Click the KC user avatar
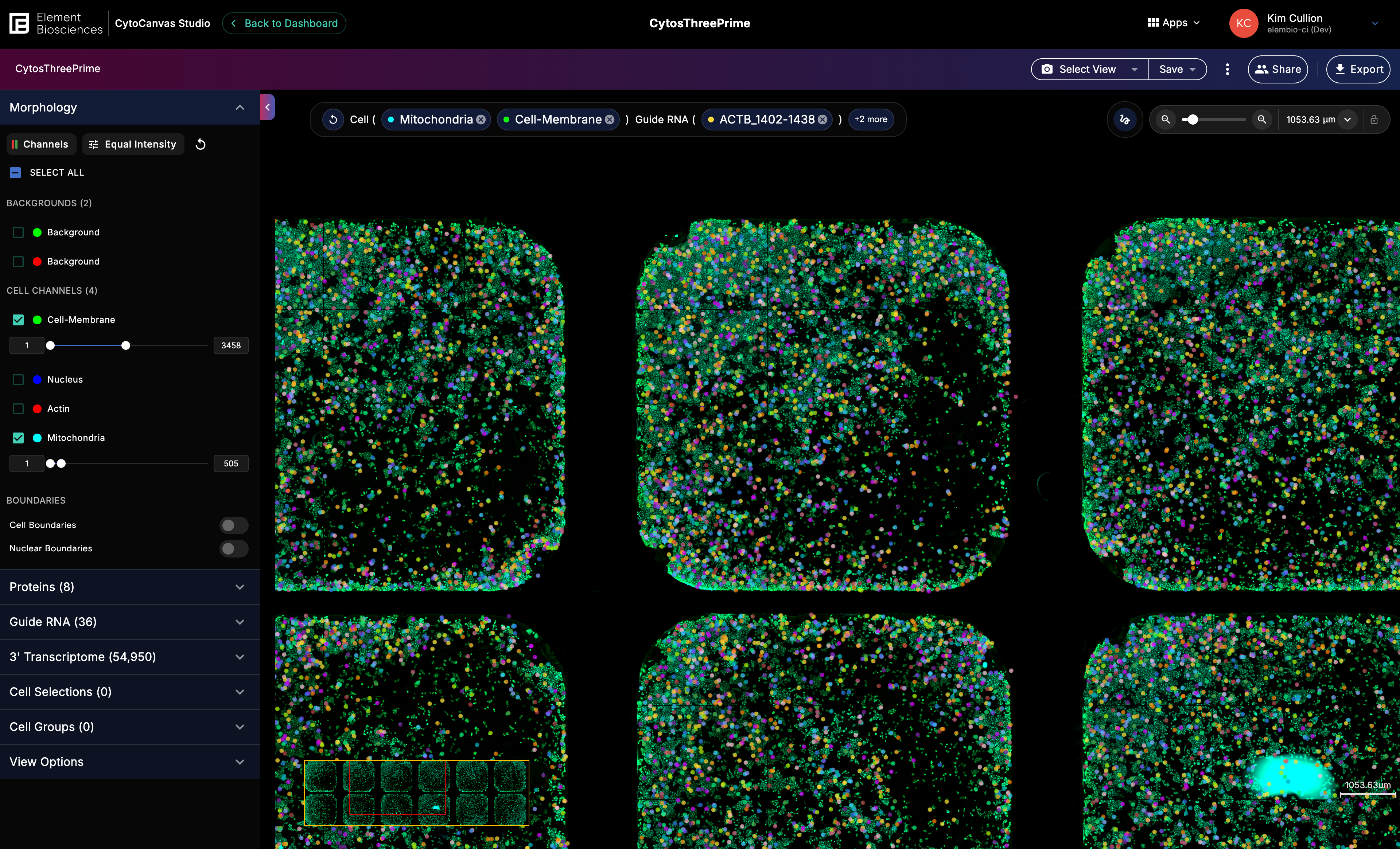 [1244, 23]
